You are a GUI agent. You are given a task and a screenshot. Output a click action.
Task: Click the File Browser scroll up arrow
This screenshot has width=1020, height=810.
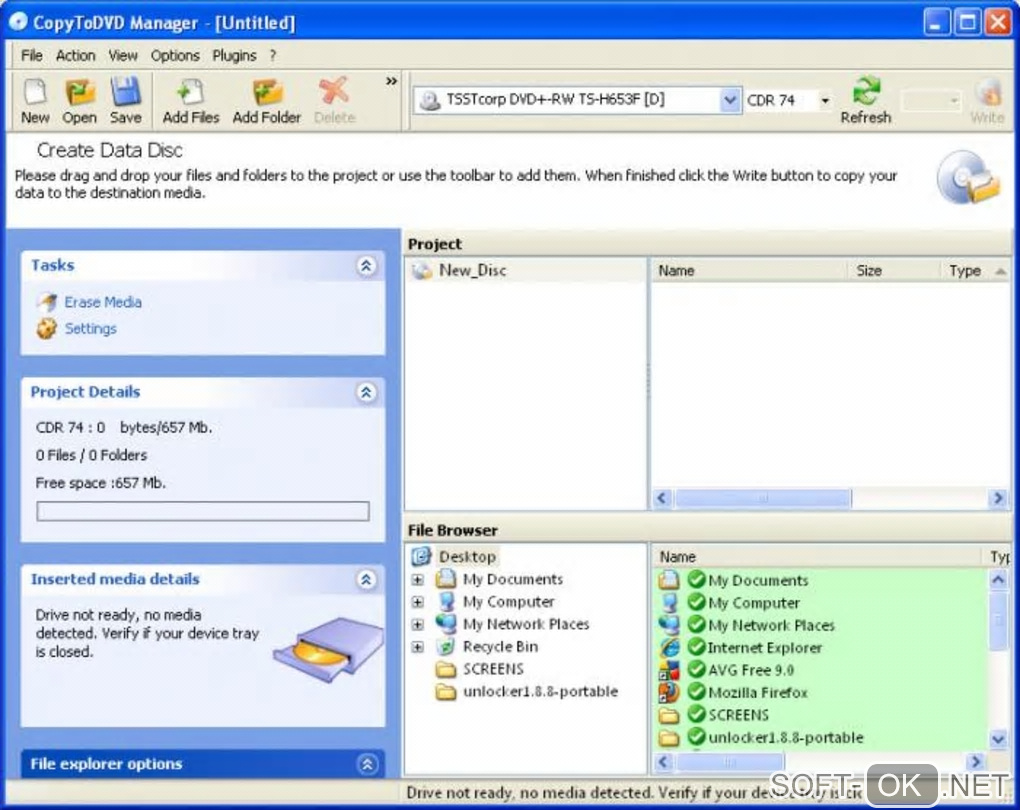[999, 579]
